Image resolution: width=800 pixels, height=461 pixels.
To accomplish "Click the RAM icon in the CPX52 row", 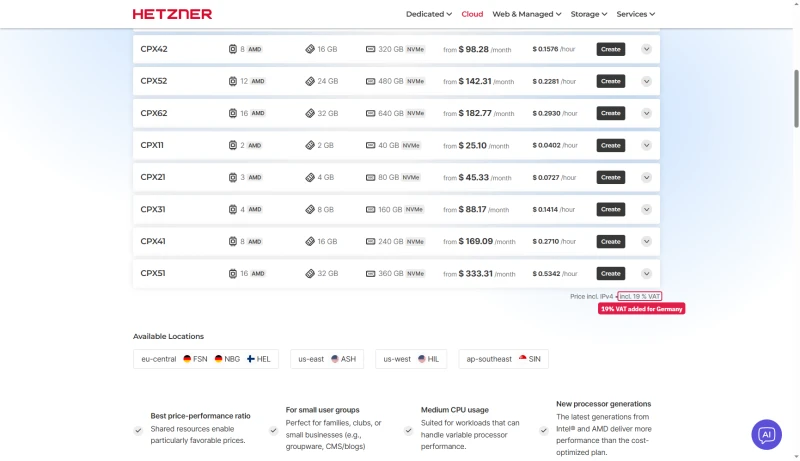I will point(310,82).
